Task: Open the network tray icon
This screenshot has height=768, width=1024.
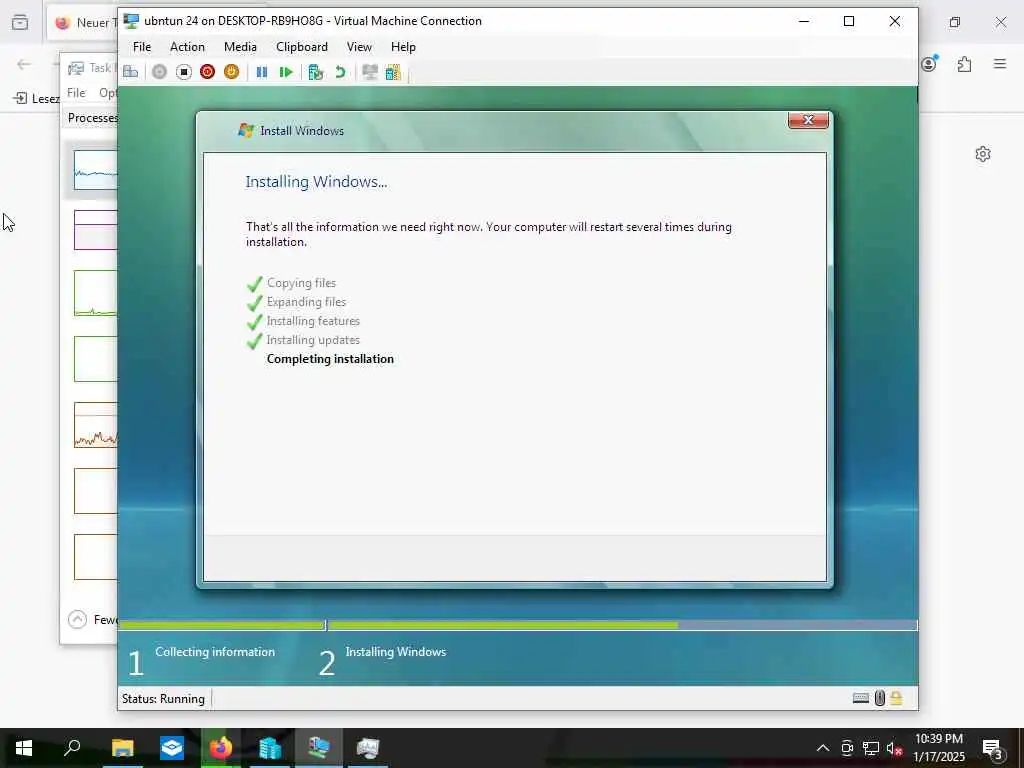Action: [871, 748]
